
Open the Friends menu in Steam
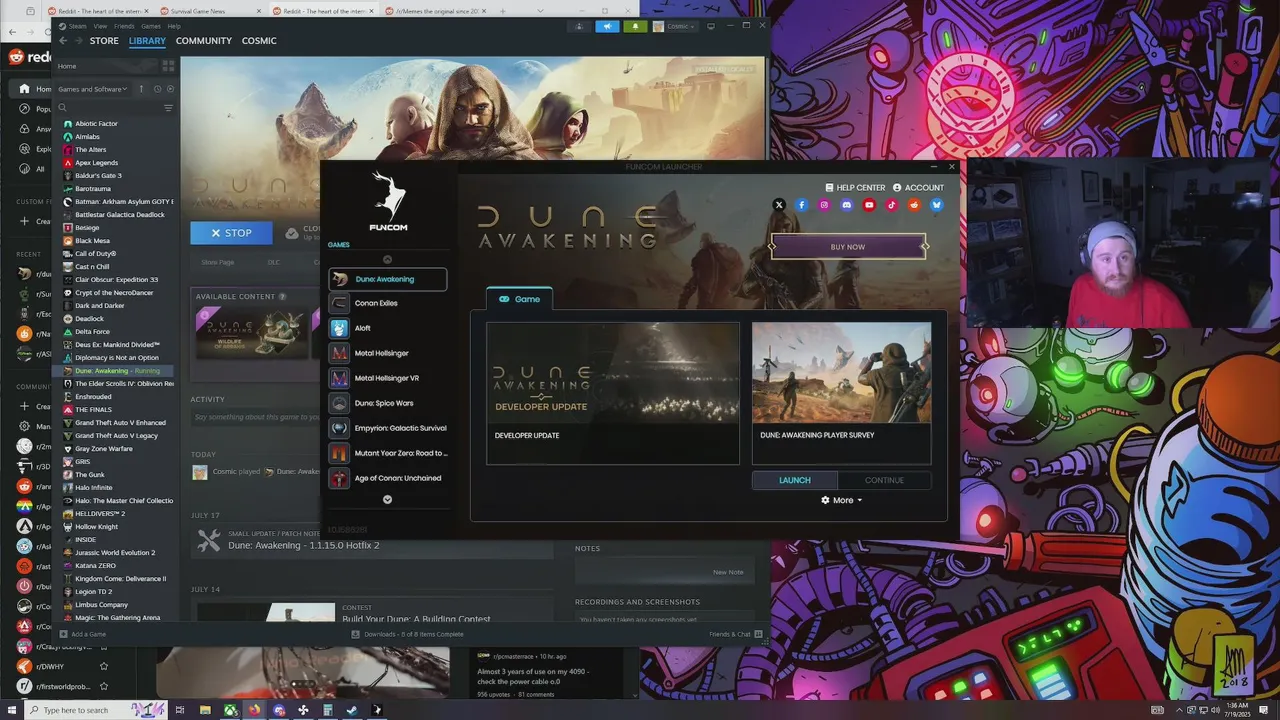[x=124, y=26]
